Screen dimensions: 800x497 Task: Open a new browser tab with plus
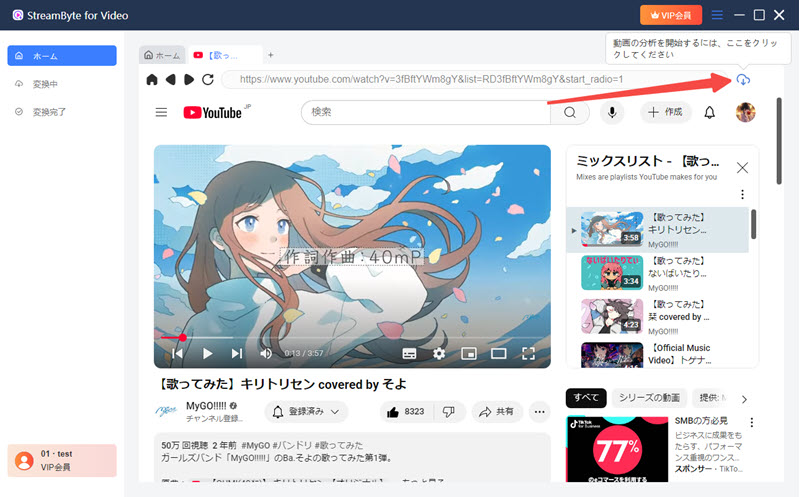pyautogui.click(x=271, y=55)
